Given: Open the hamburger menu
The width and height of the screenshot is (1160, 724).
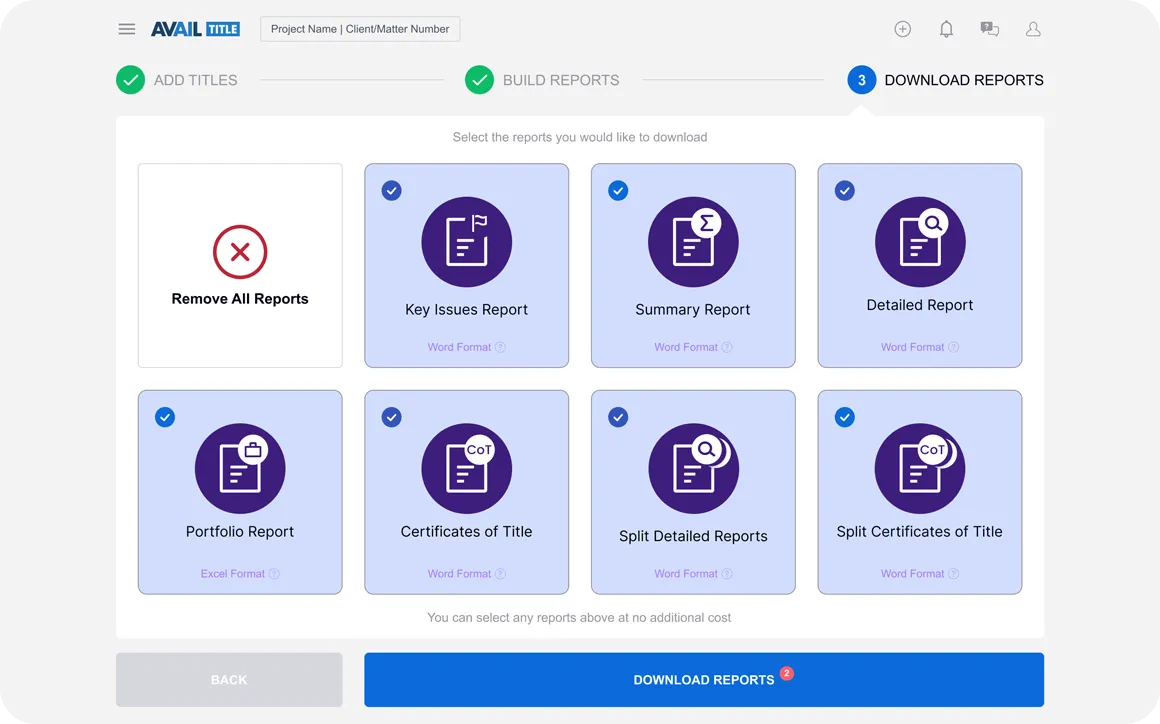Looking at the screenshot, I should [127, 29].
